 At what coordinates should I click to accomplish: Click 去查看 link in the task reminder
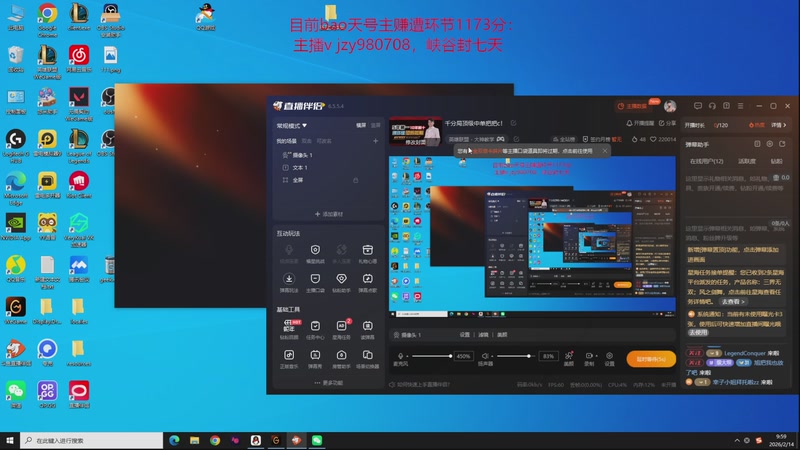point(733,302)
